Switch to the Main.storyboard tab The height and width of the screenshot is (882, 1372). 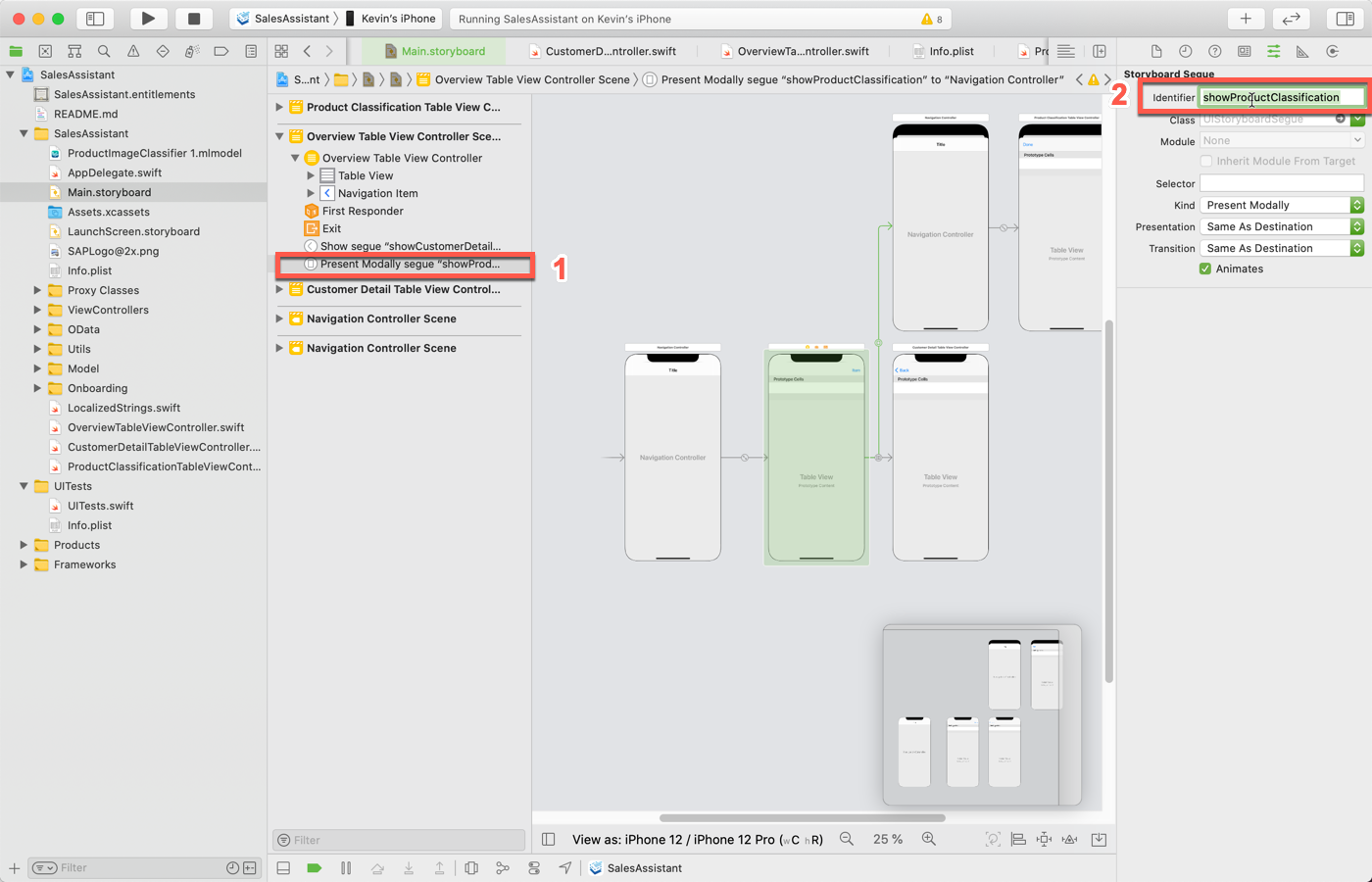434,51
